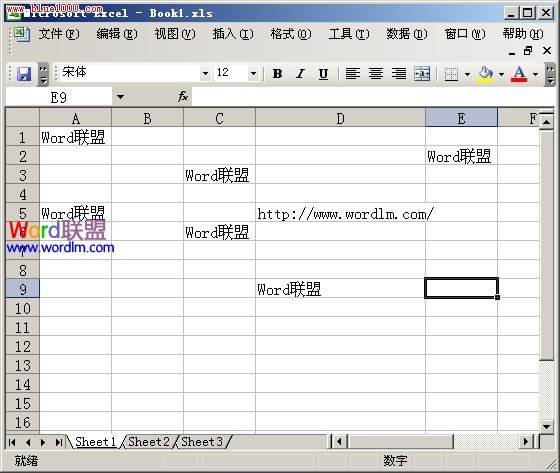Switch to Sheet3 tab
The height and width of the screenshot is (473, 560).
coord(202,442)
